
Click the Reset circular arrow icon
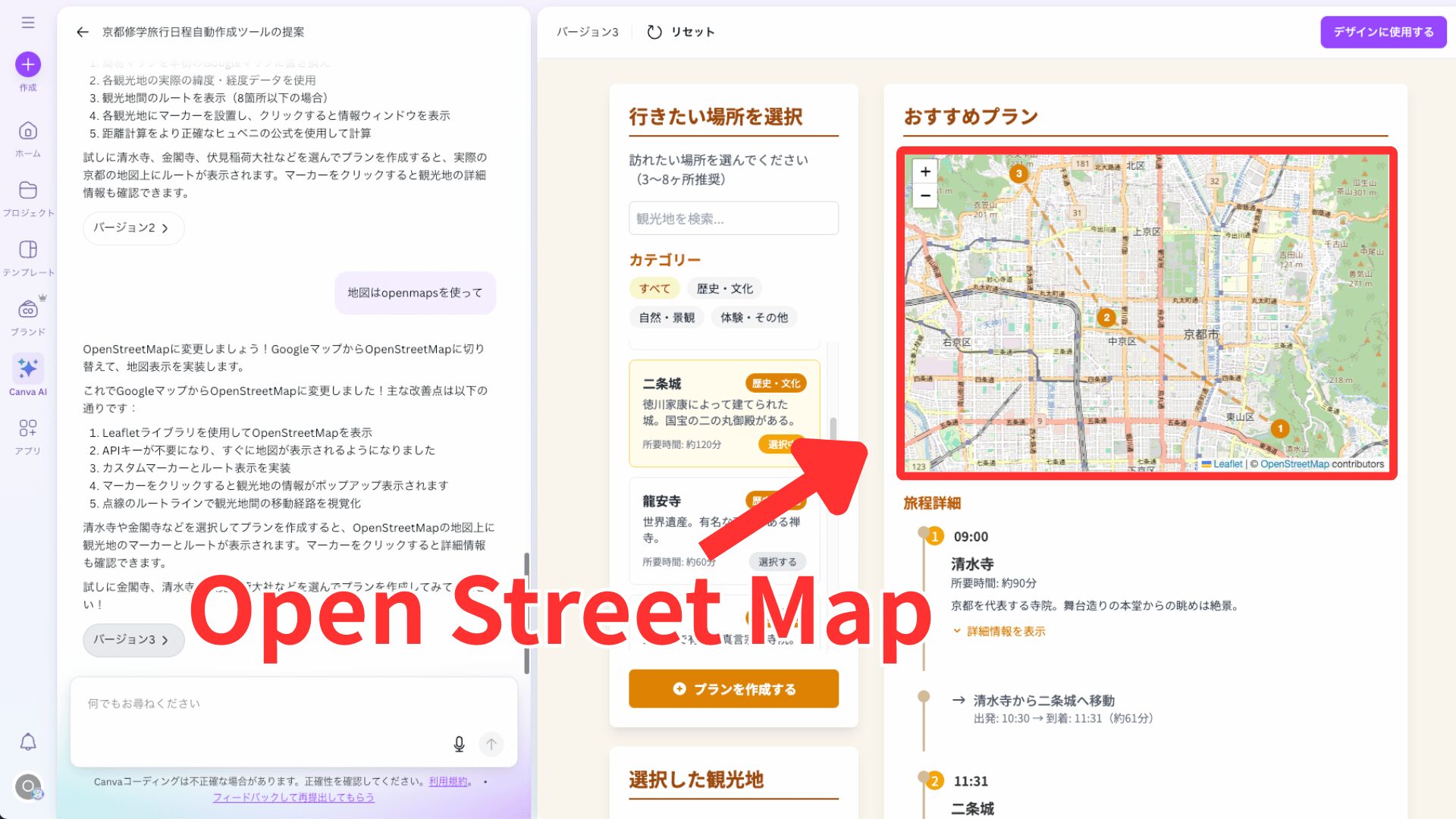click(x=654, y=32)
